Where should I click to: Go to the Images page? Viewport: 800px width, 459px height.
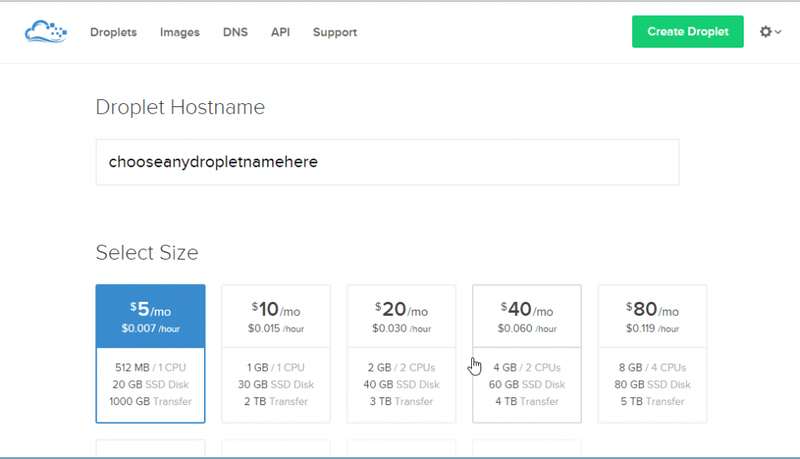(x=180, y=32)
